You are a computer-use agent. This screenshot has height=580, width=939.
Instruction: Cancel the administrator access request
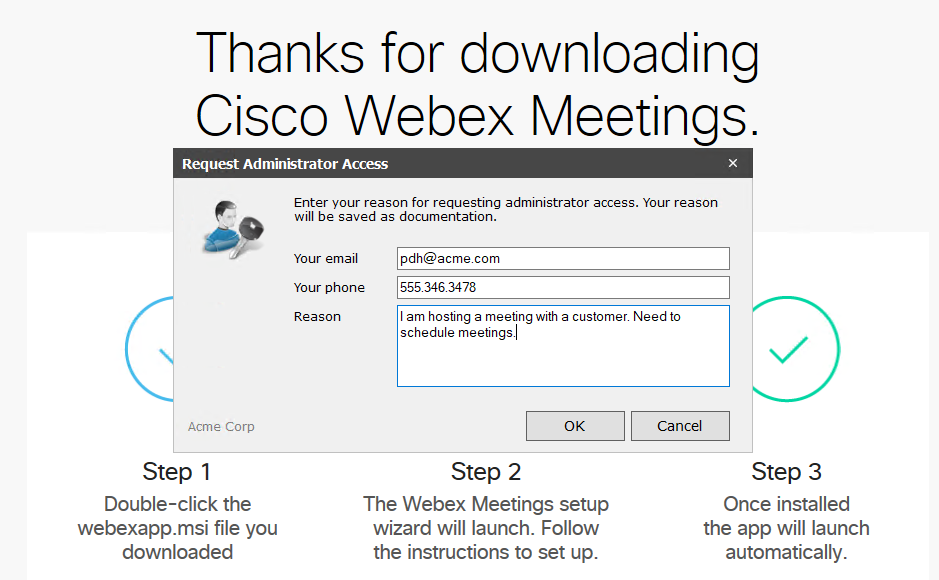(x=680, y=426)
